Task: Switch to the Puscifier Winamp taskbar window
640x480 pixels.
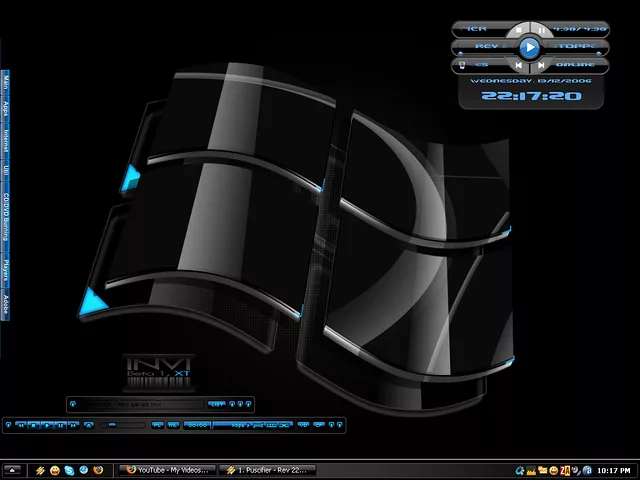Action: tap(267, 470)
